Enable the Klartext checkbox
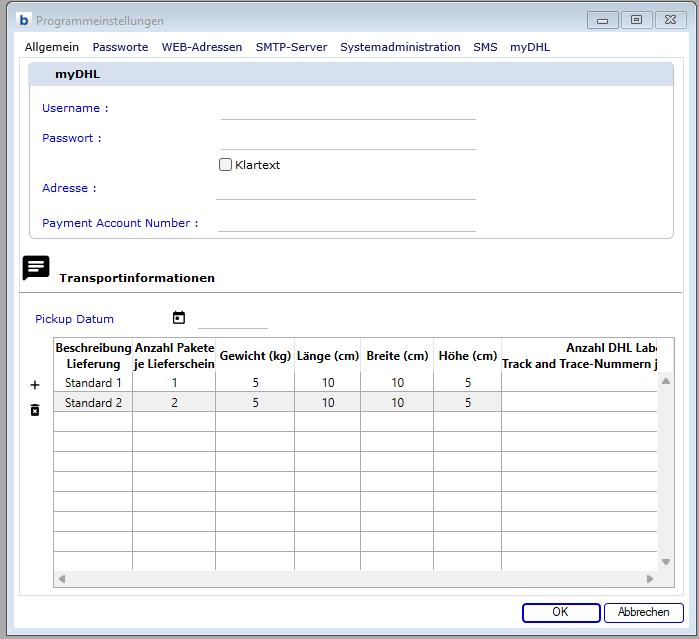Image resolution: width=699 pixels, height=639 pixels. 225,165
